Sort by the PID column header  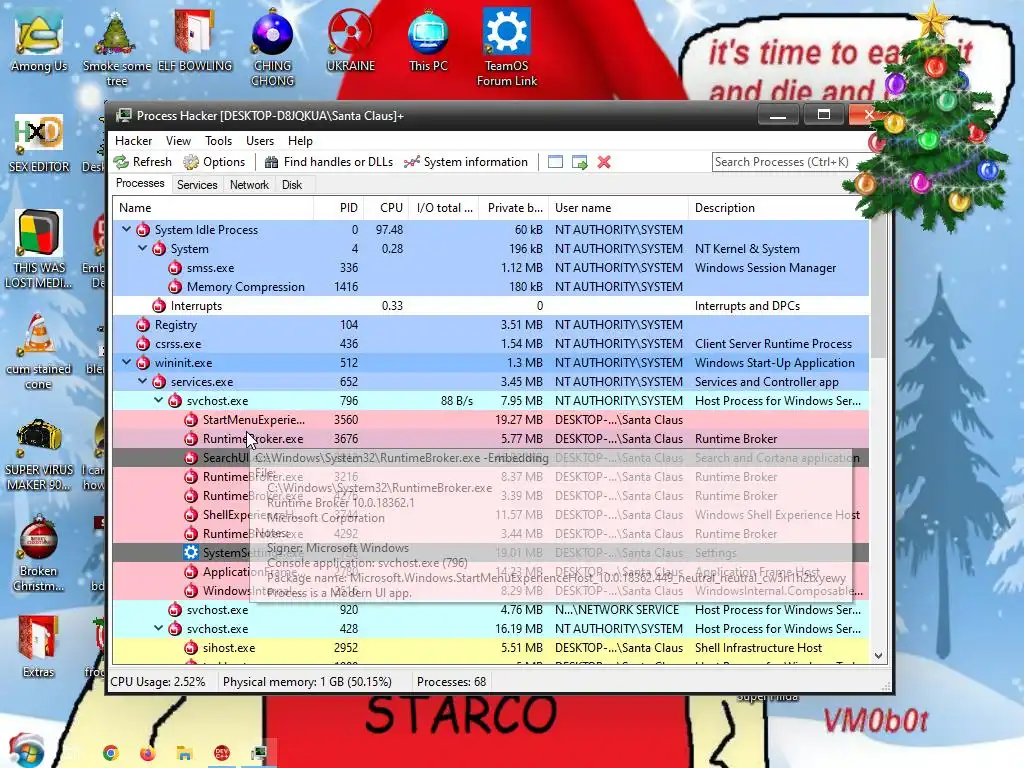[x=339, y=208]
